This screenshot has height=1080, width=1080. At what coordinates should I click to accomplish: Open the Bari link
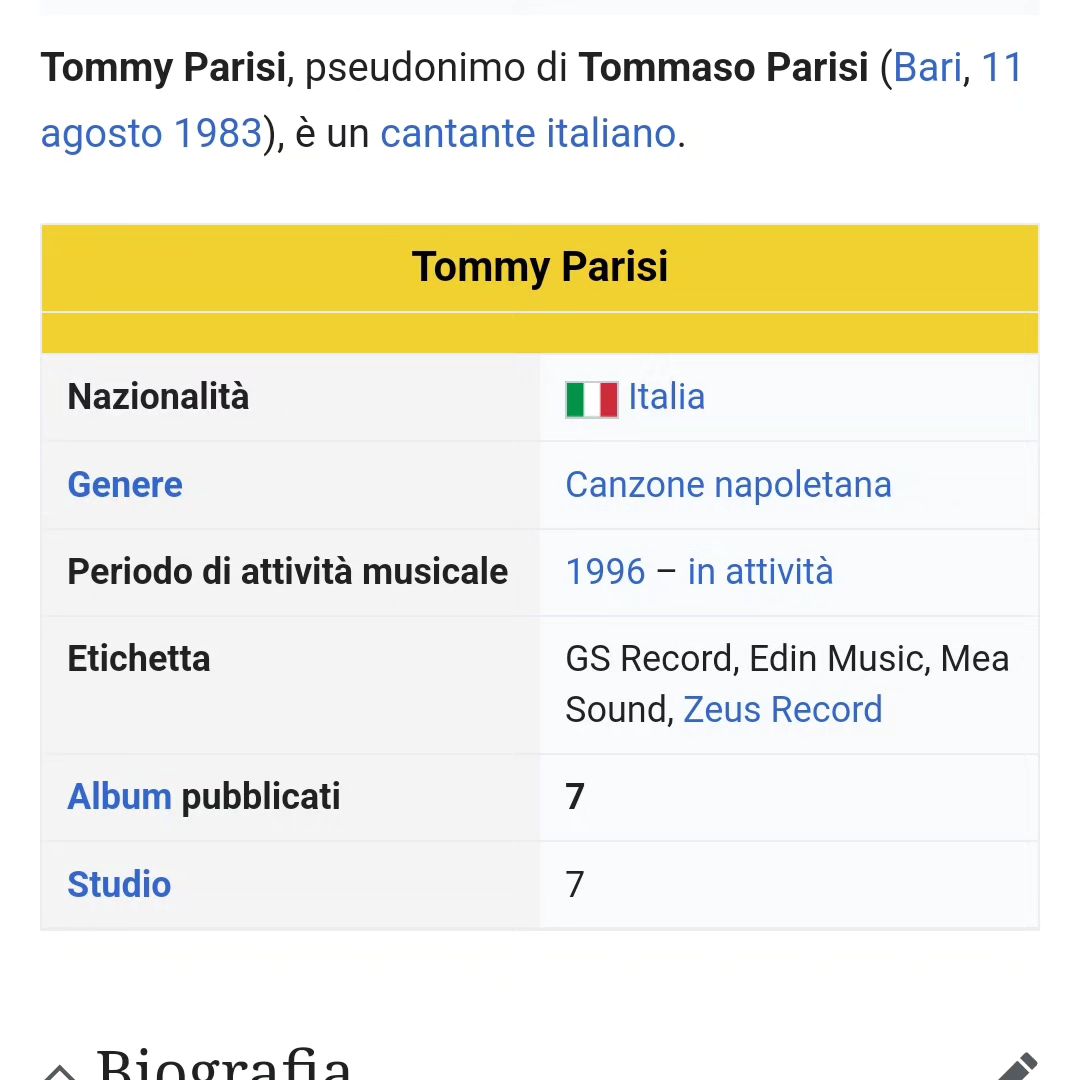click(x=927, y=68)
